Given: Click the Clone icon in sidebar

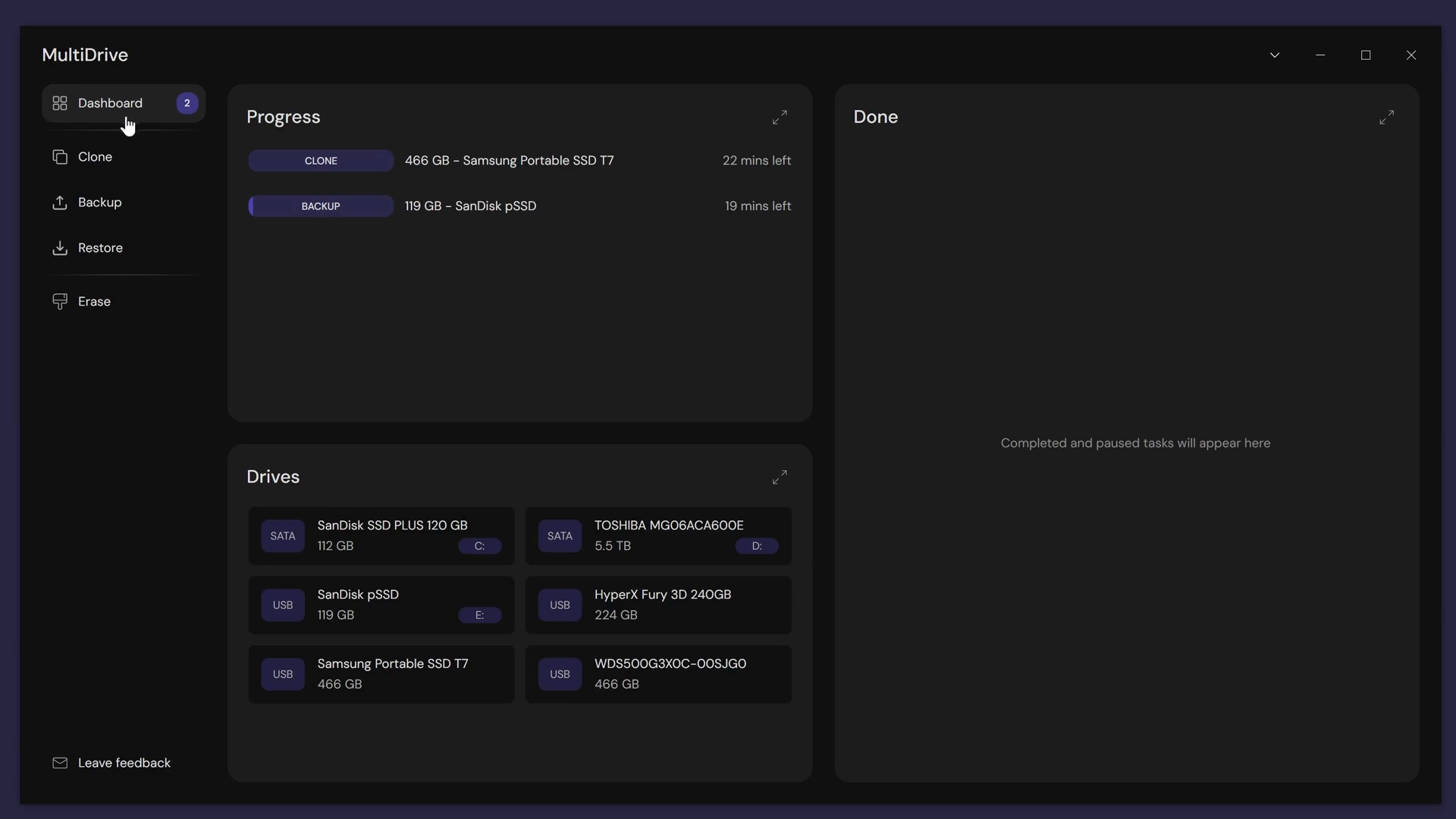Looking at the screenshot, I should point(60,157).
